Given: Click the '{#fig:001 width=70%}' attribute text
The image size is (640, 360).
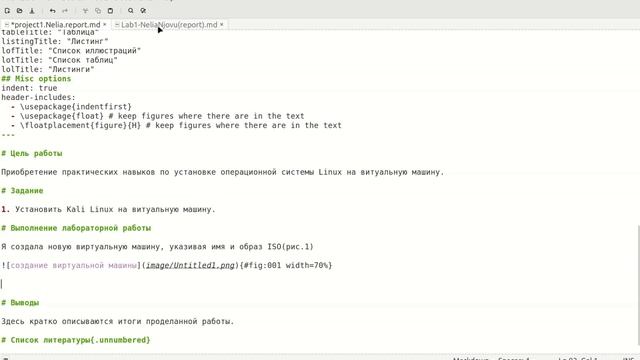Looking at the screenshot, I should pos(286,265).
